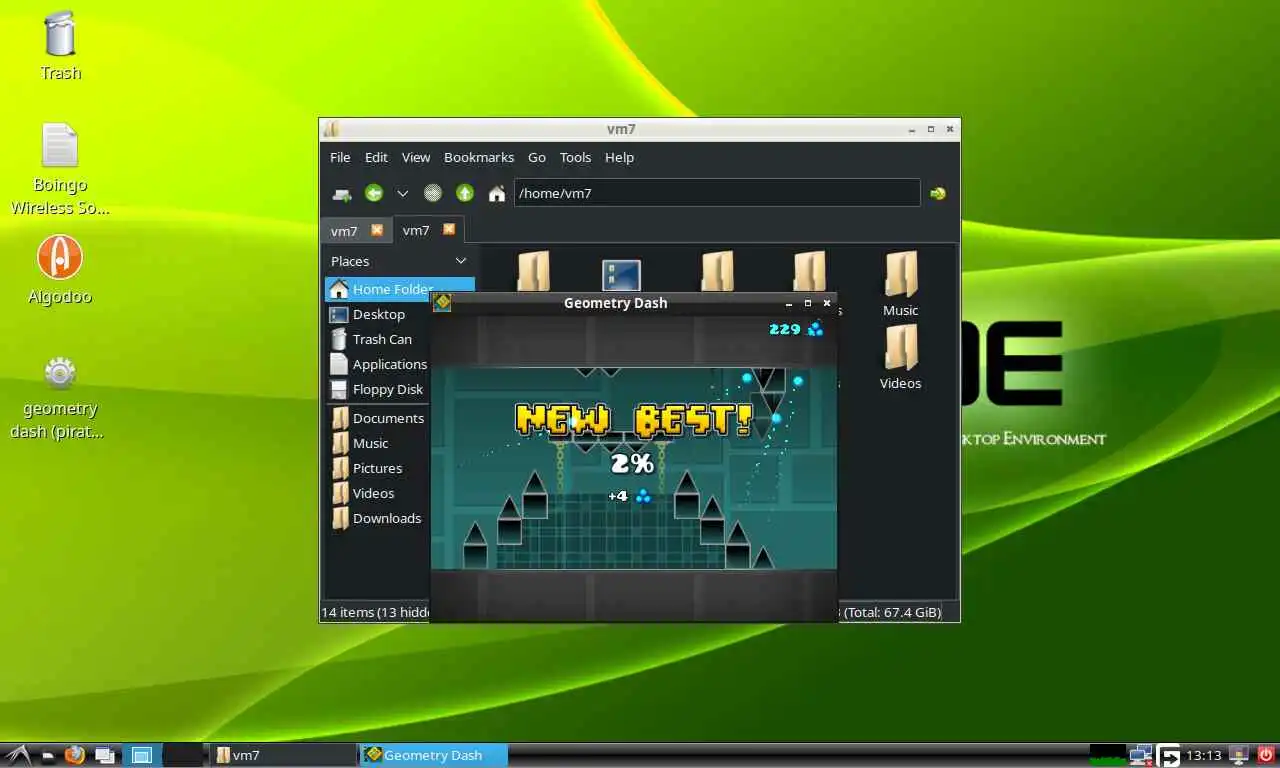The height and width of the screenshot is (768, 1280).
Task: Switch to the second dark workspace
Action: tap(183, 755)
